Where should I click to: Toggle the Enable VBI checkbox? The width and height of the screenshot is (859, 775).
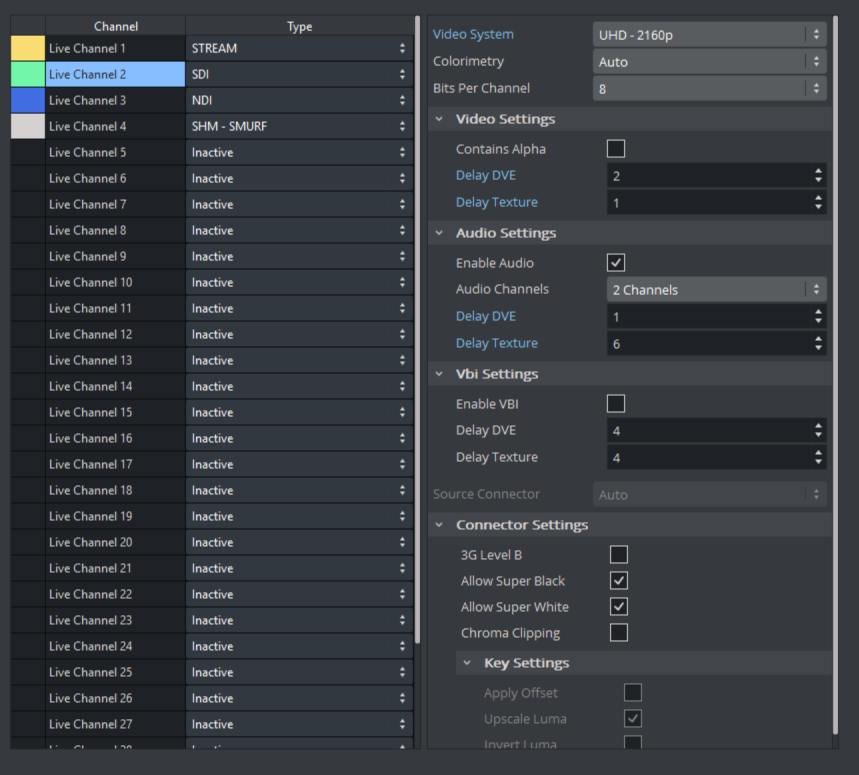click(x=616, y=404)
